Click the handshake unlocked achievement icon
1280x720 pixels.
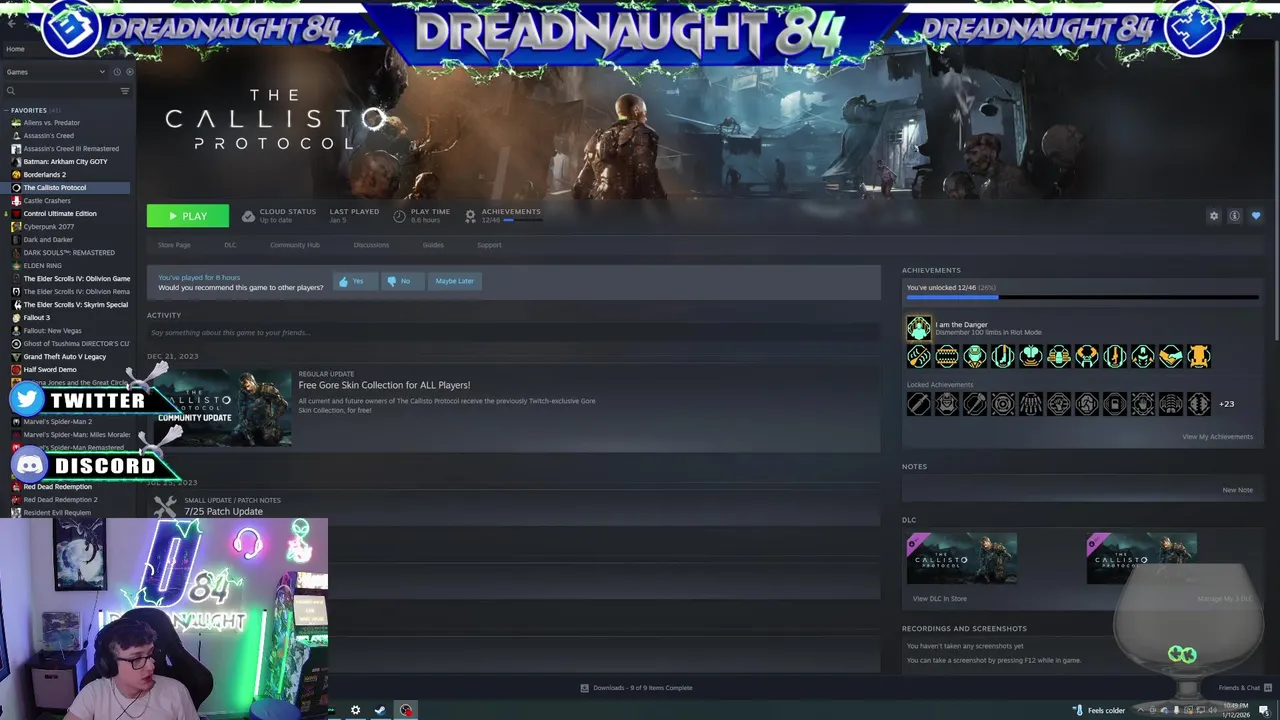click(1171, 355)
